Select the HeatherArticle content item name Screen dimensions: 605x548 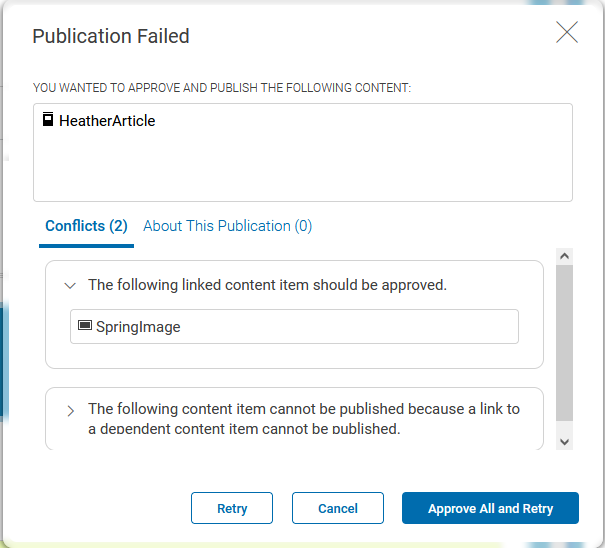(x=107, y=121)
